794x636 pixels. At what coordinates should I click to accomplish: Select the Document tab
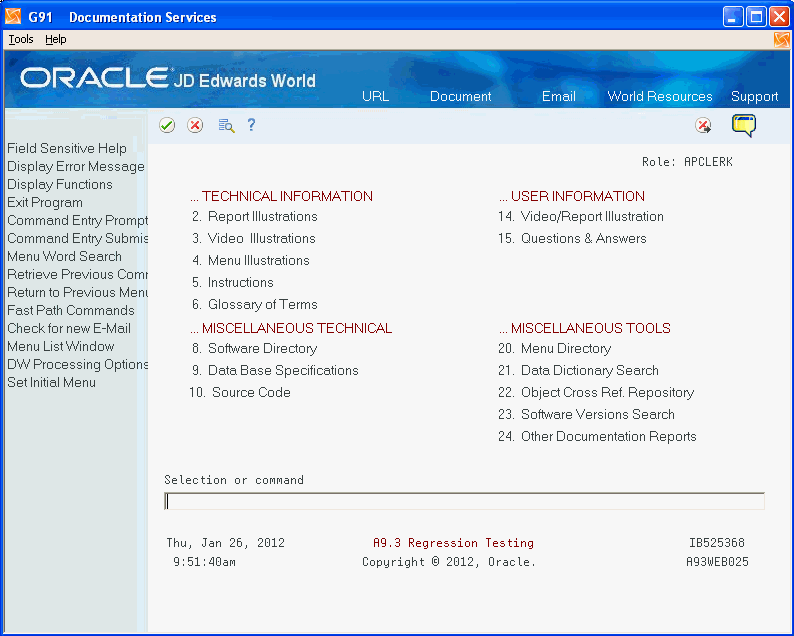[460, 96]
